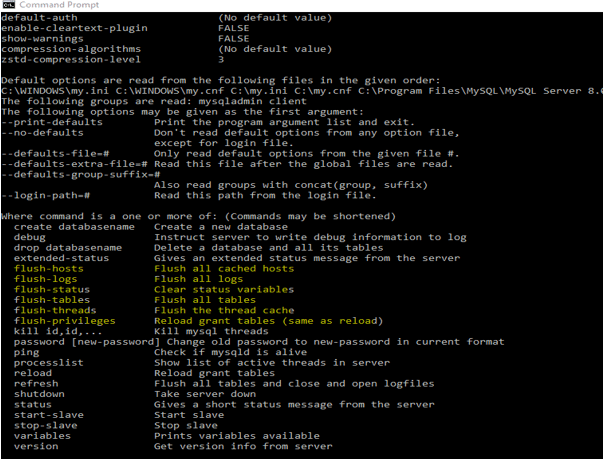Screen dimensions: 606x462
Task: Click the extended-status command text
Action: coord(56,257)
